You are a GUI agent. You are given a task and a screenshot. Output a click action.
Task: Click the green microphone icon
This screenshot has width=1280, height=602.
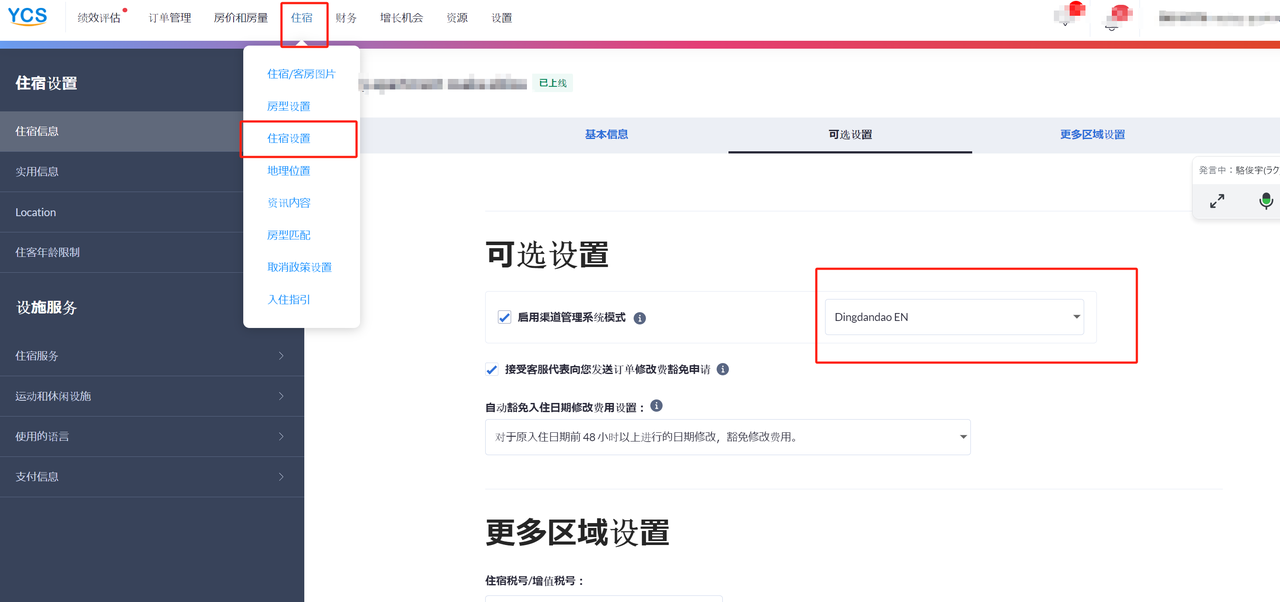pyautogui.click(x=1266, y=201)
